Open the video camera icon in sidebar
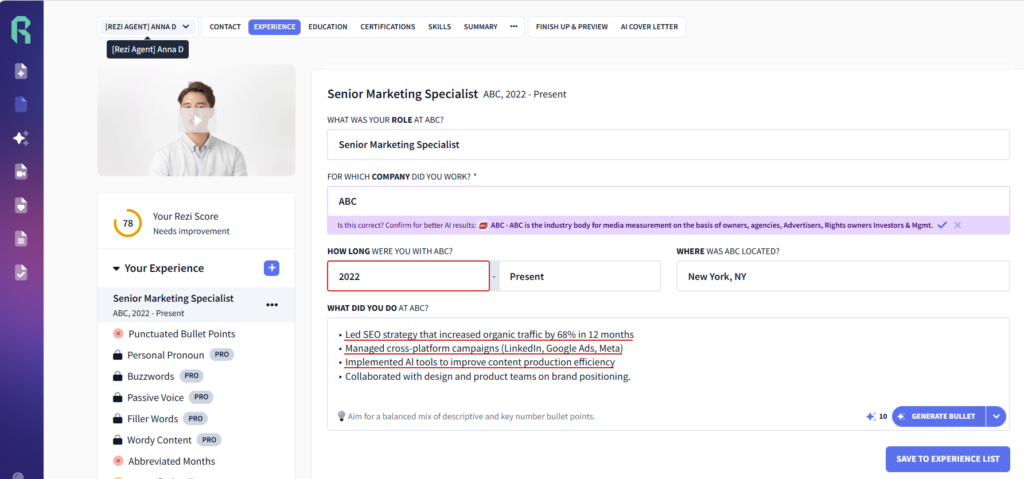The width and height of the screenshot is (1024, 479). pos(21,172)
